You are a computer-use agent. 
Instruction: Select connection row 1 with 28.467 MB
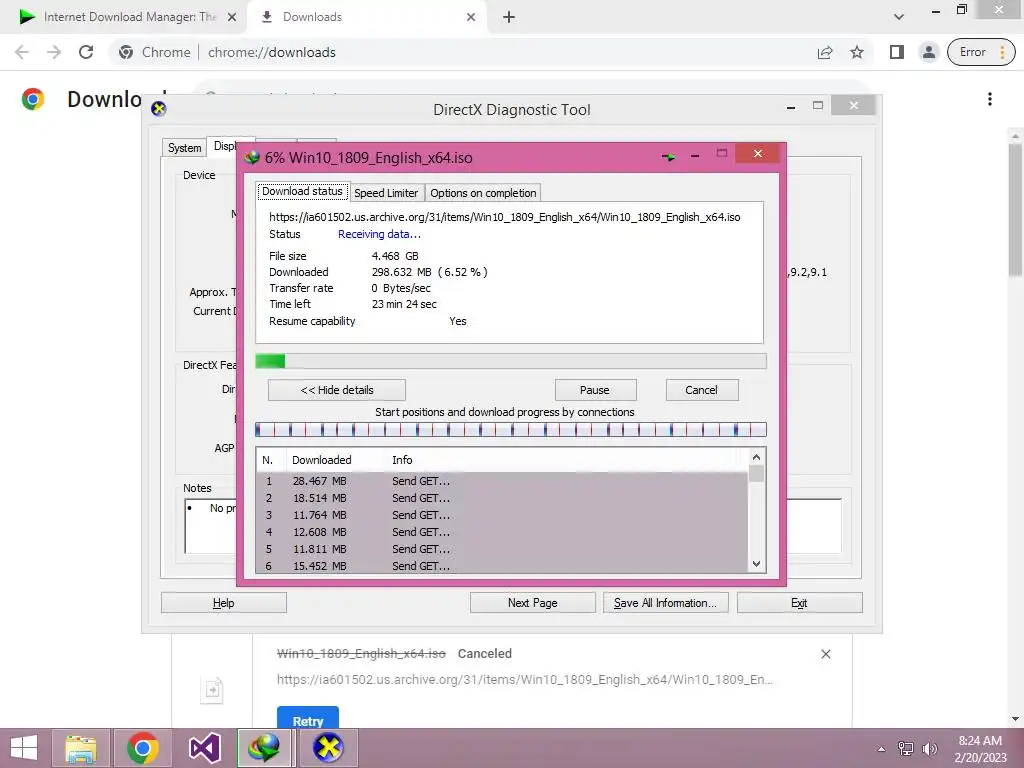point(502,481)
